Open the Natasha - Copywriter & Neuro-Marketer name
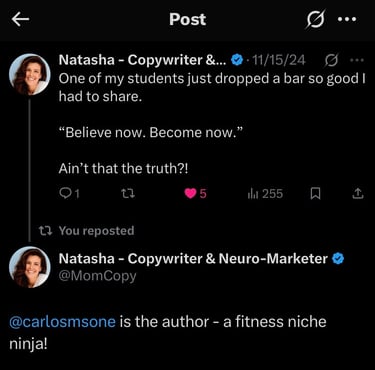375x370 pixels. click(193, 259)
